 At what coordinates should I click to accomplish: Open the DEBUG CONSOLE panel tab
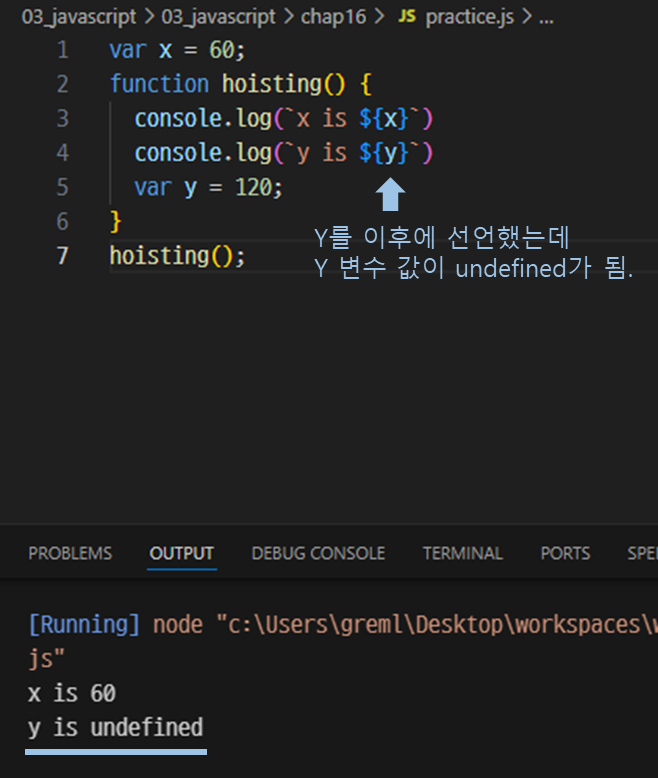coord(318,553)
